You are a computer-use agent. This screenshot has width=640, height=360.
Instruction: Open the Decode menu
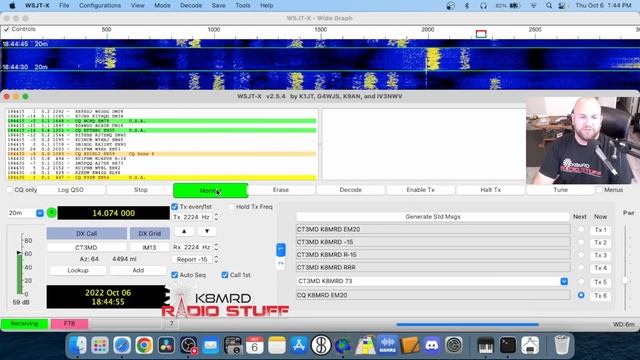pos(191,5)
